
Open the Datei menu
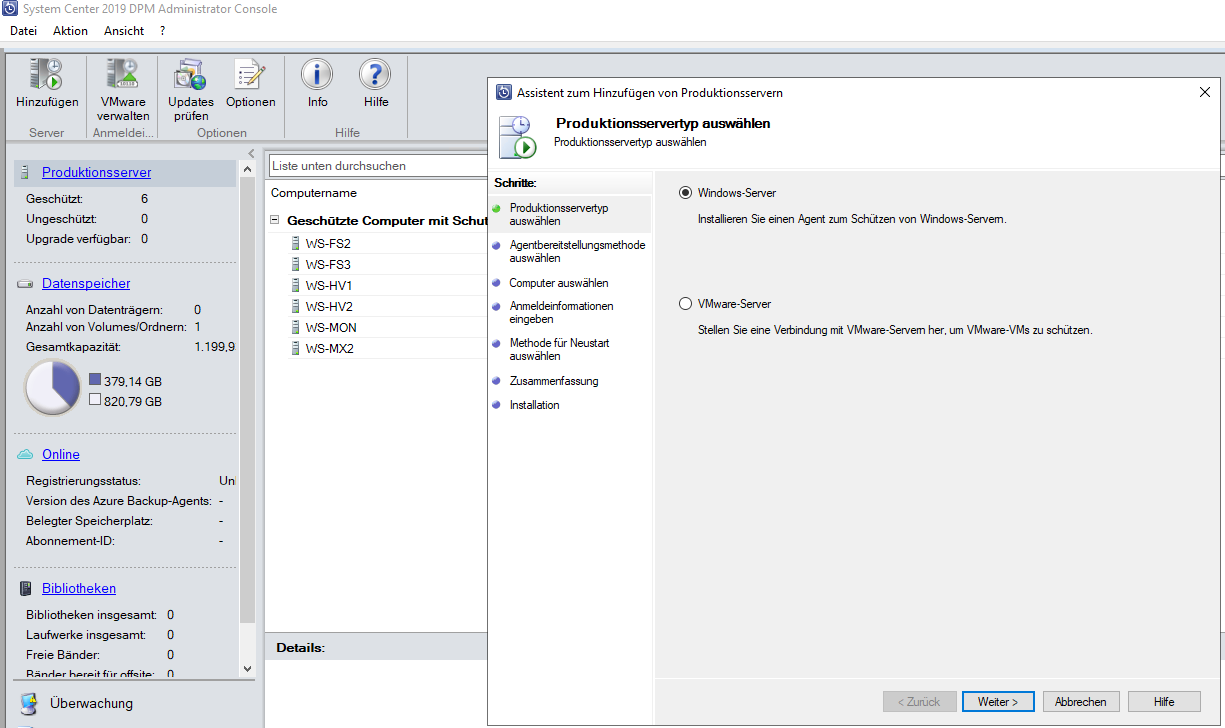coord(23,31)
